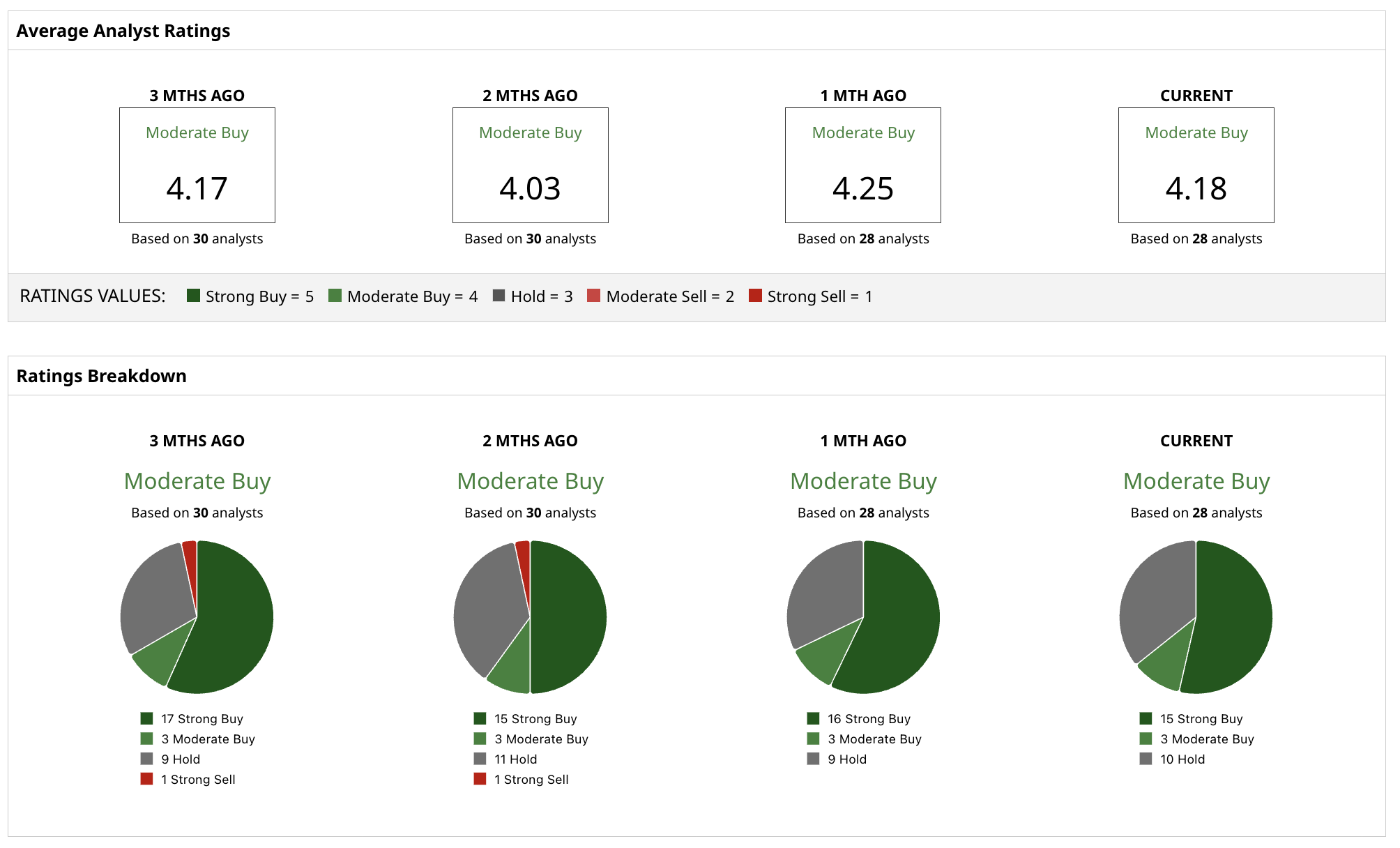Click the Strong Buy legend swatch in ratings values

193,296
